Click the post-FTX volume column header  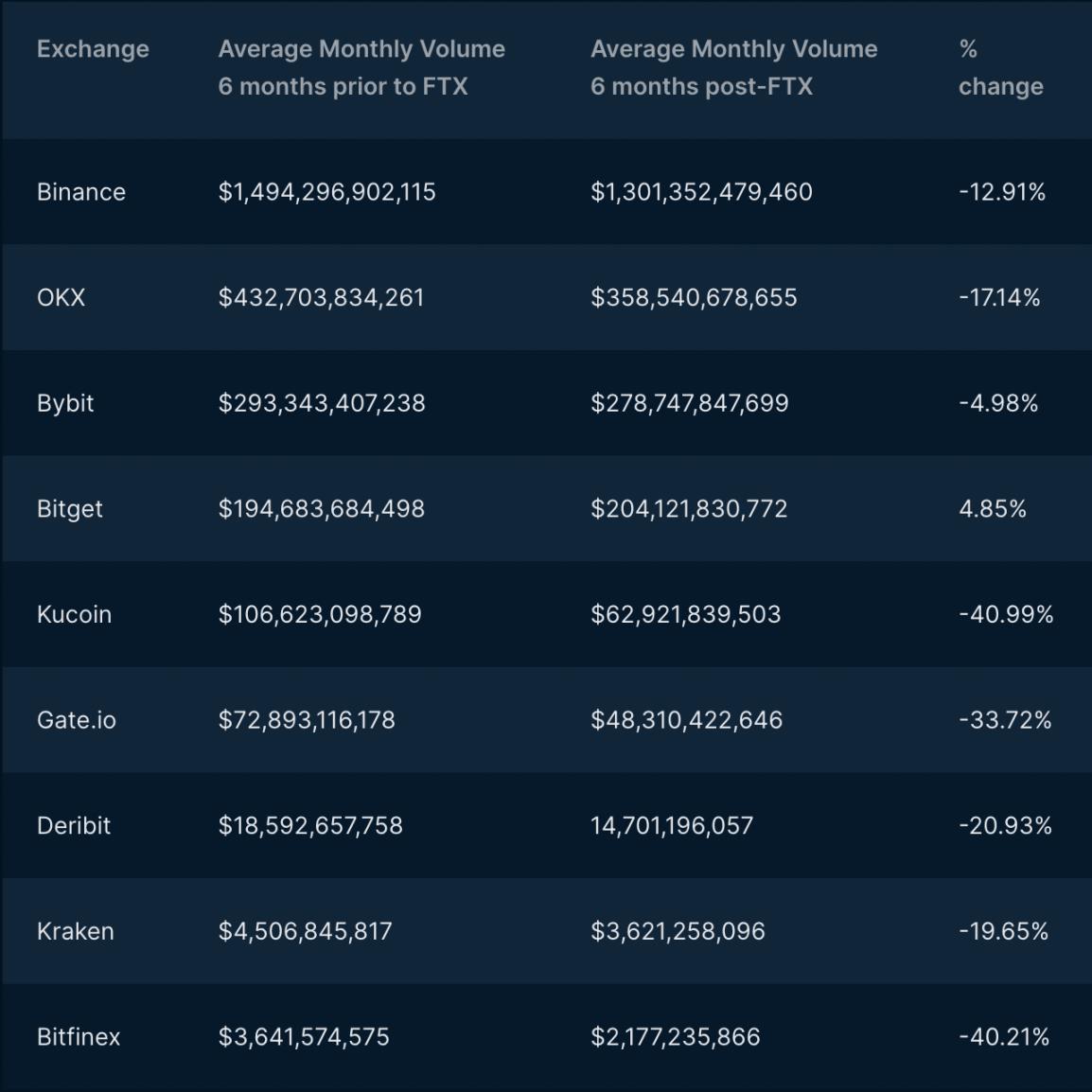coord(733,68)
